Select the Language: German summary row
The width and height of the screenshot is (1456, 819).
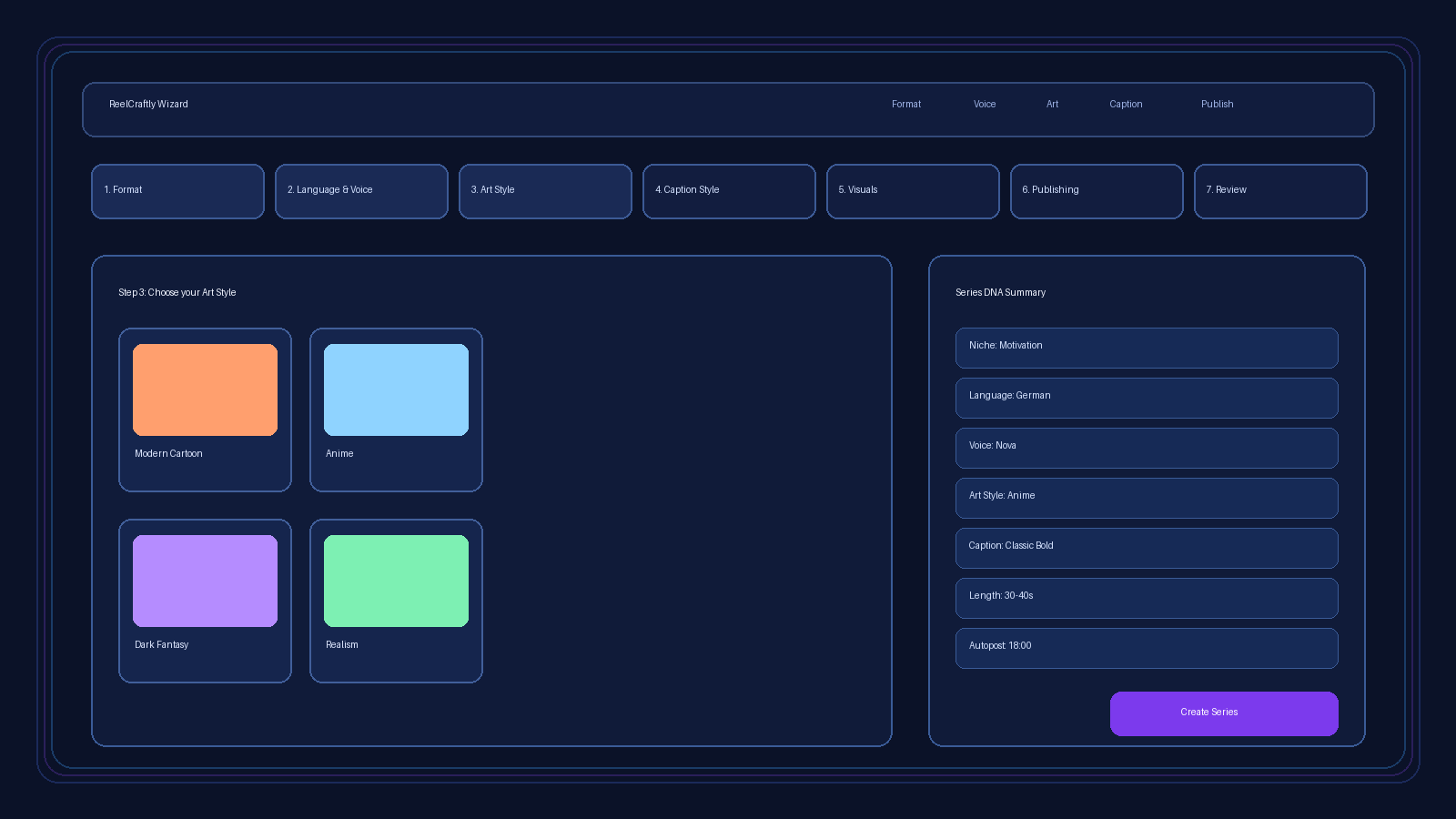1147,398
